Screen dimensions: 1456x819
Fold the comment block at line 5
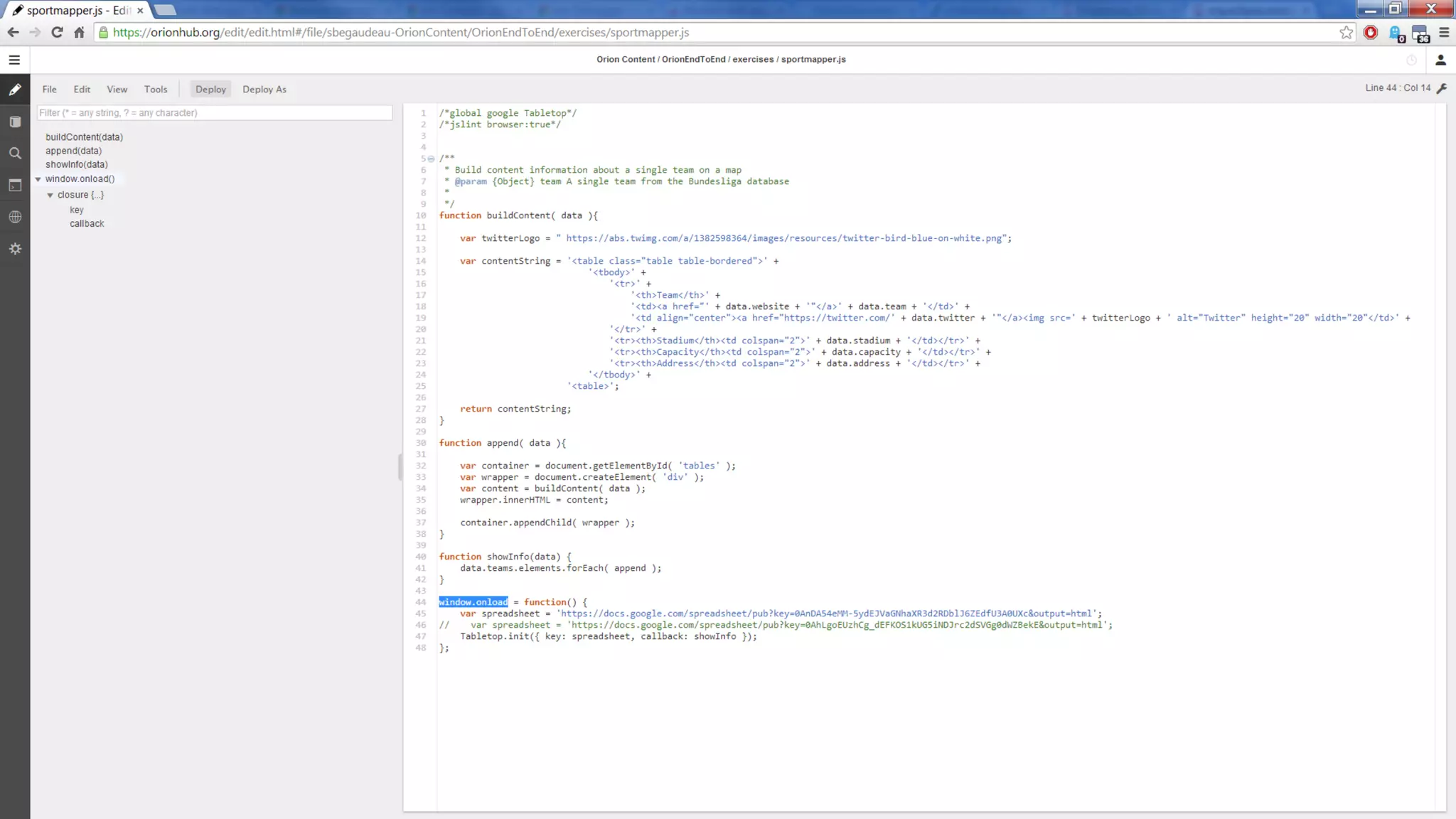(x=431, y=159)
